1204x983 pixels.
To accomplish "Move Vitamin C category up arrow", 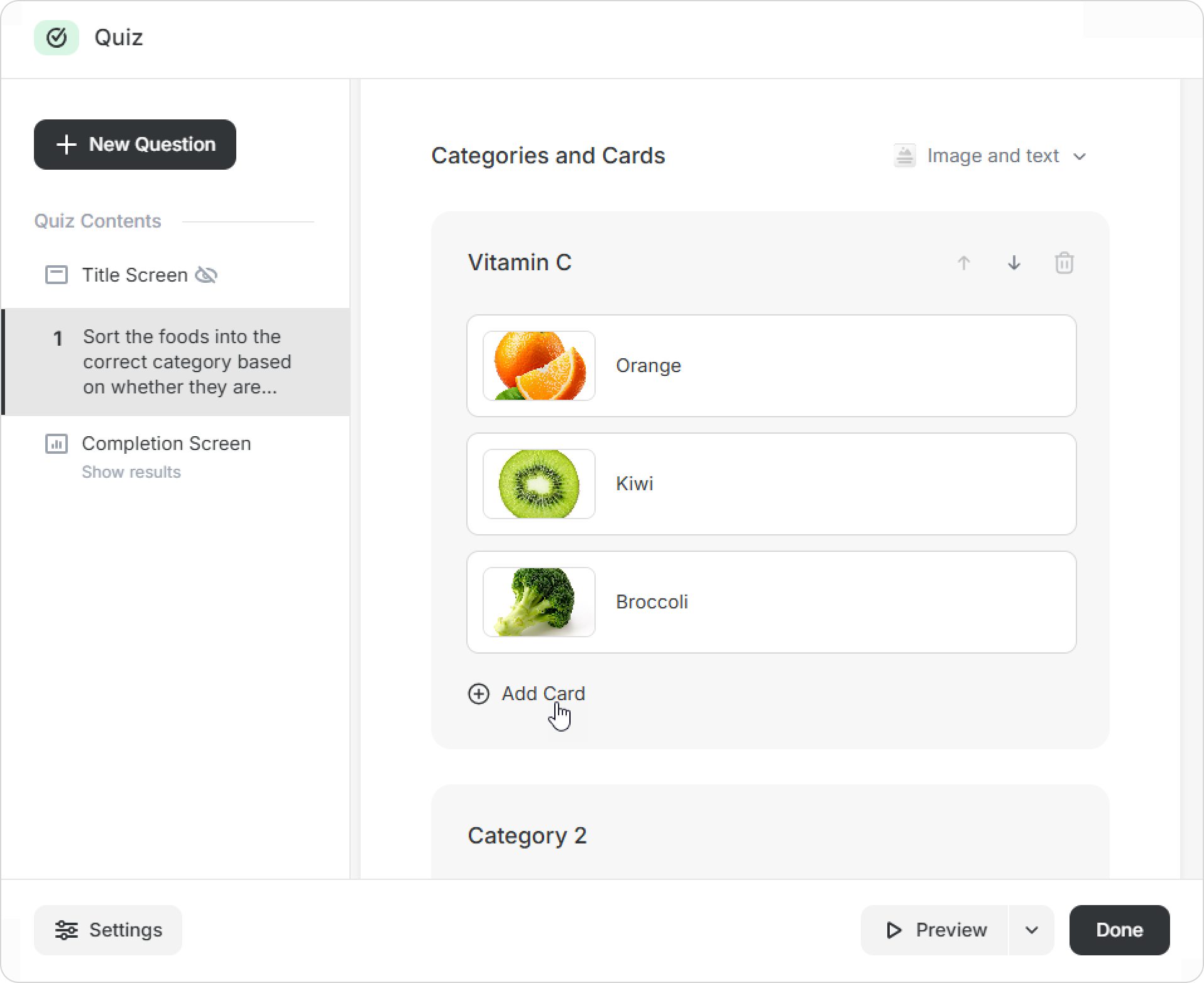I will tap(964, 263).
